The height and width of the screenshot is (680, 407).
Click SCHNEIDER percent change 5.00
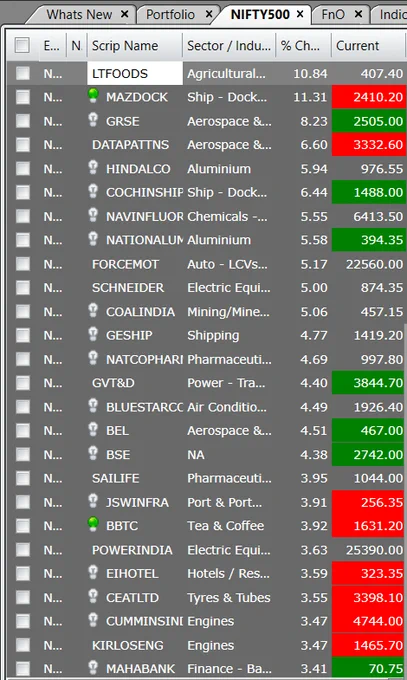coord(314,288)
